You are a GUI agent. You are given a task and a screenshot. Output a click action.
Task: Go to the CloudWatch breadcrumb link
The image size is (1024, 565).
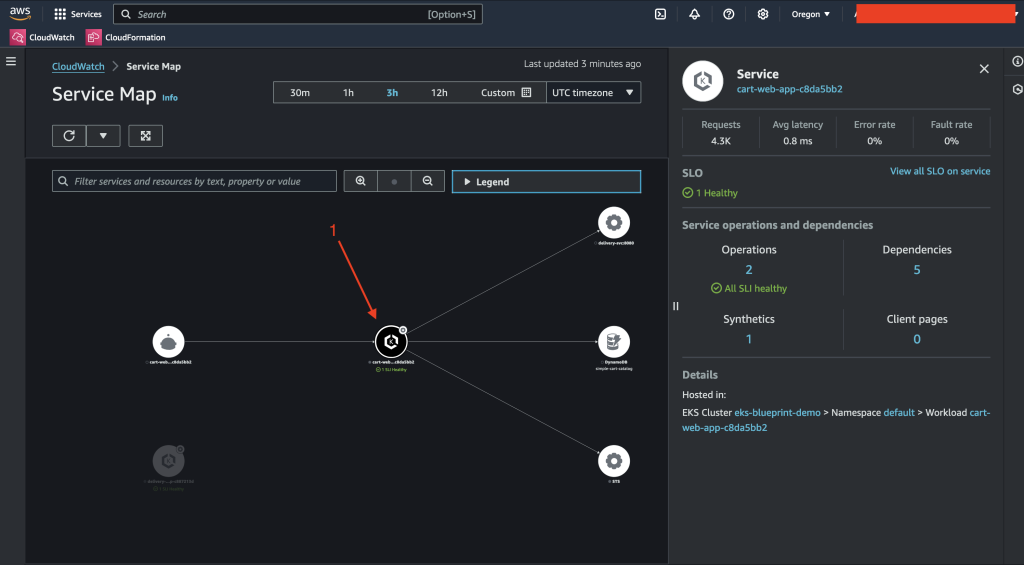point(78,66)
